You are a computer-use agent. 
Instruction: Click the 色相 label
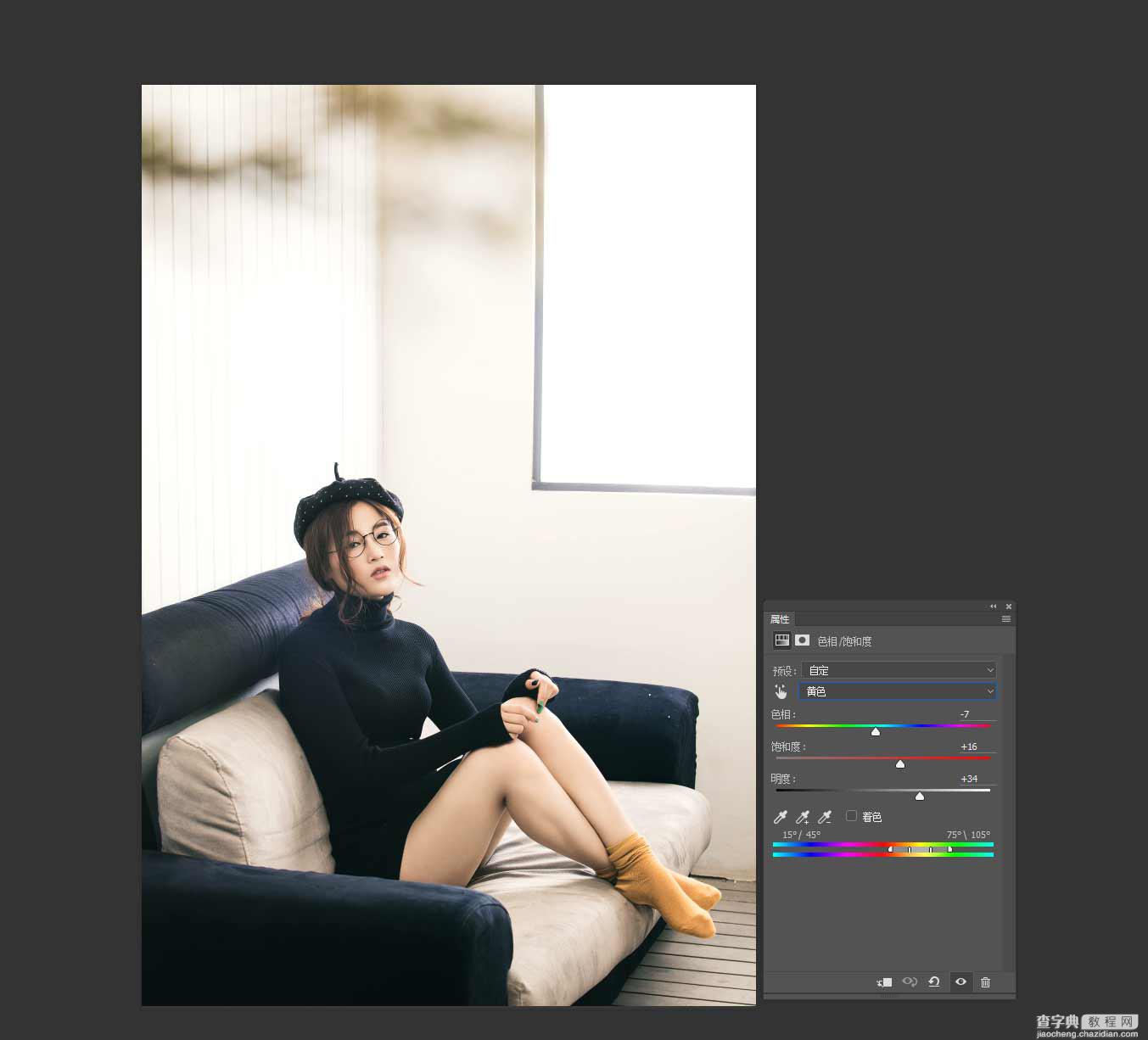[783, 714]
